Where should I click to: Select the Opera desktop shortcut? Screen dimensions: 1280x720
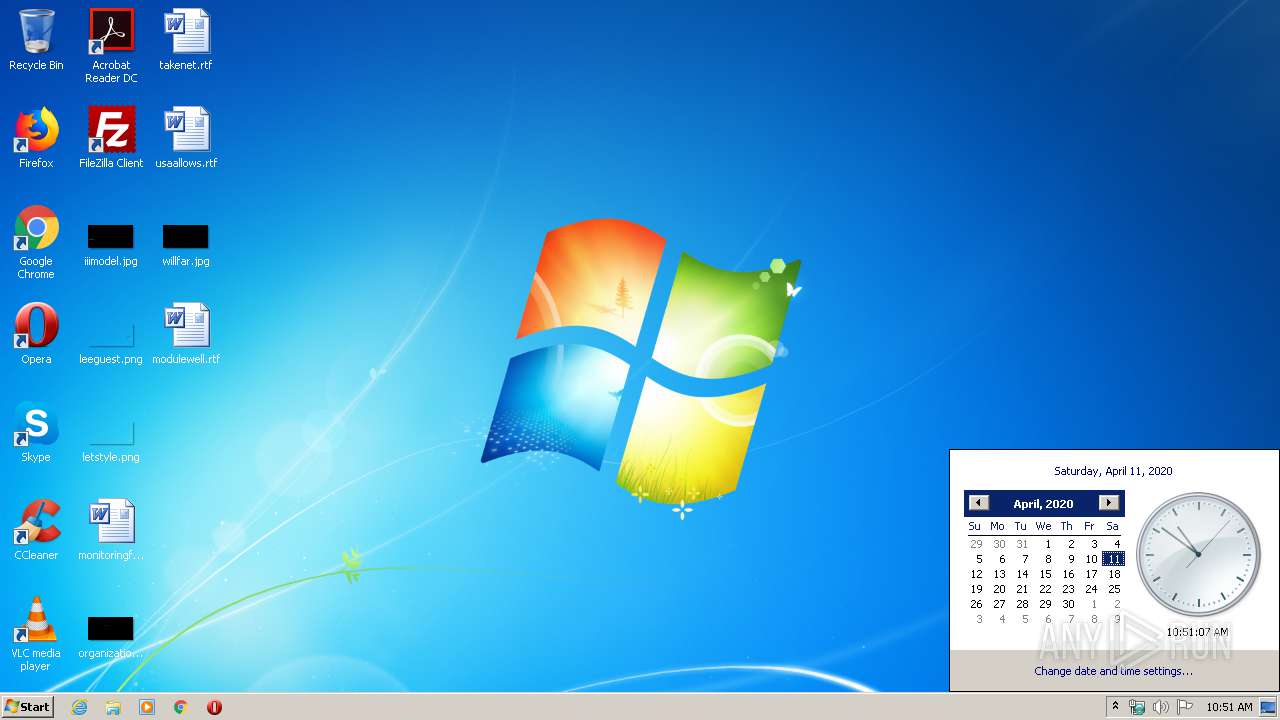[36, 334]
